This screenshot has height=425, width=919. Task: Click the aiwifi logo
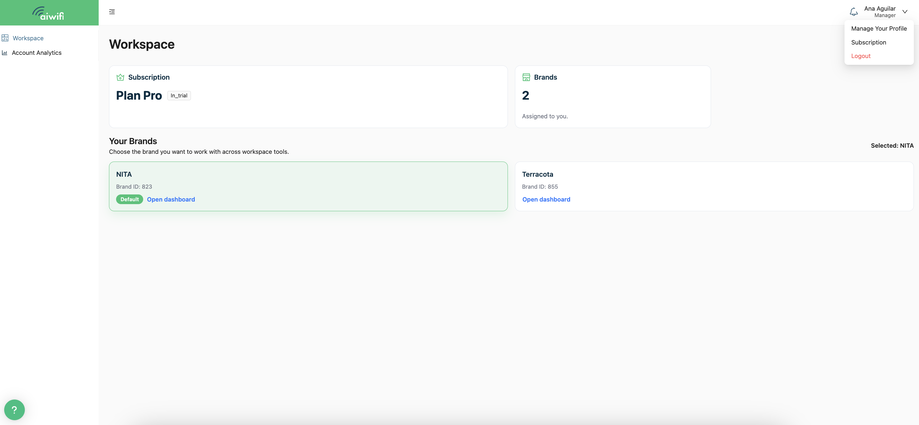pos(48,13)
